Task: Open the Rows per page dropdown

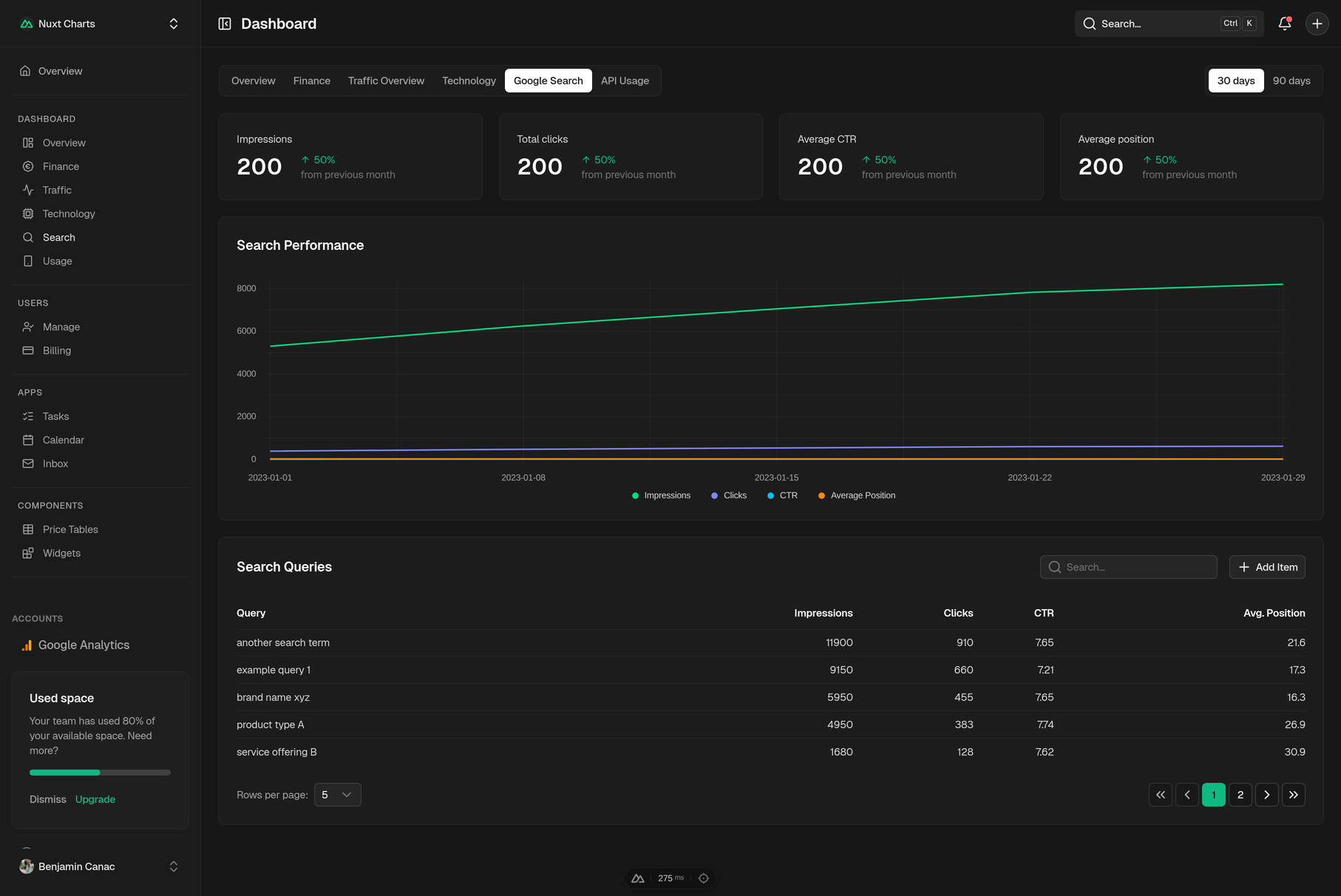Action: tap(337, 795)
